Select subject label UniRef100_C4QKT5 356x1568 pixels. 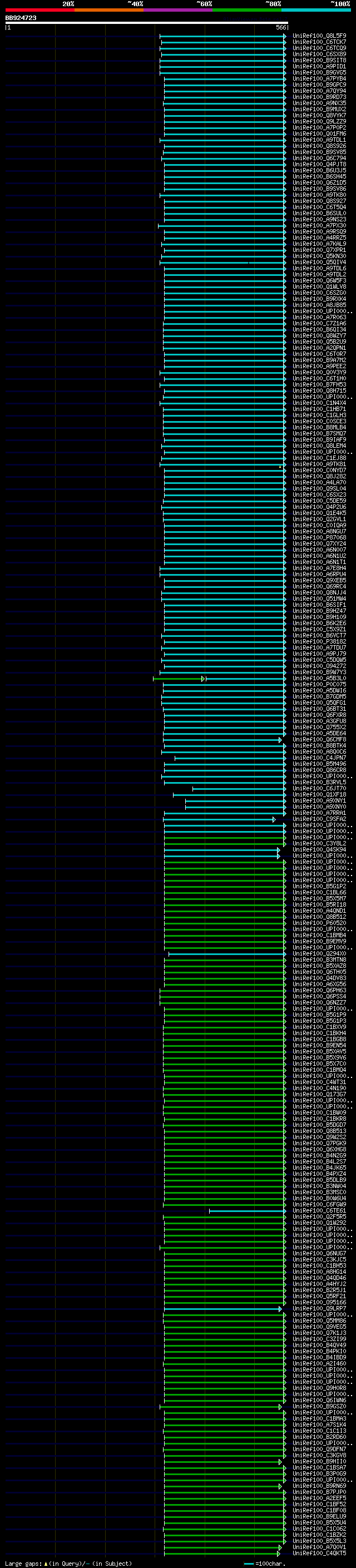[319, 1553]
